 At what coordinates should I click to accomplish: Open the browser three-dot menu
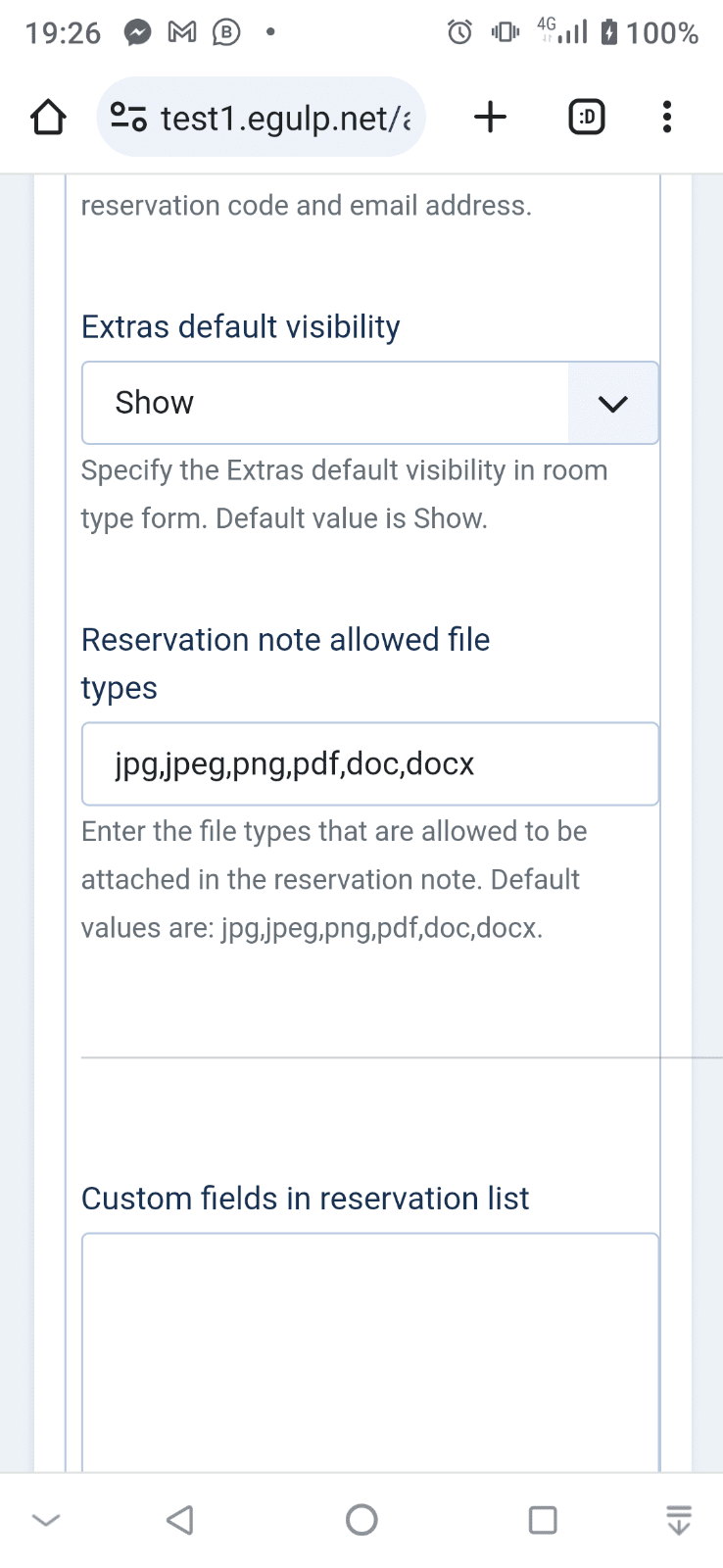666,118
